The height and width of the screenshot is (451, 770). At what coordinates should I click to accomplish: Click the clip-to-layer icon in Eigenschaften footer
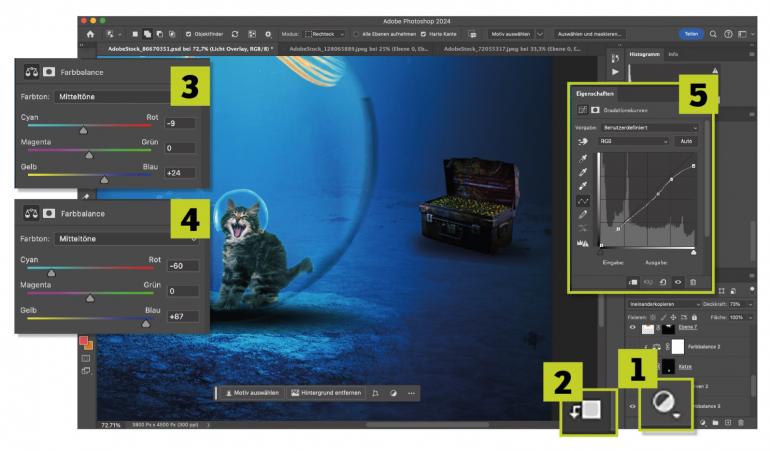pos(633,282)
